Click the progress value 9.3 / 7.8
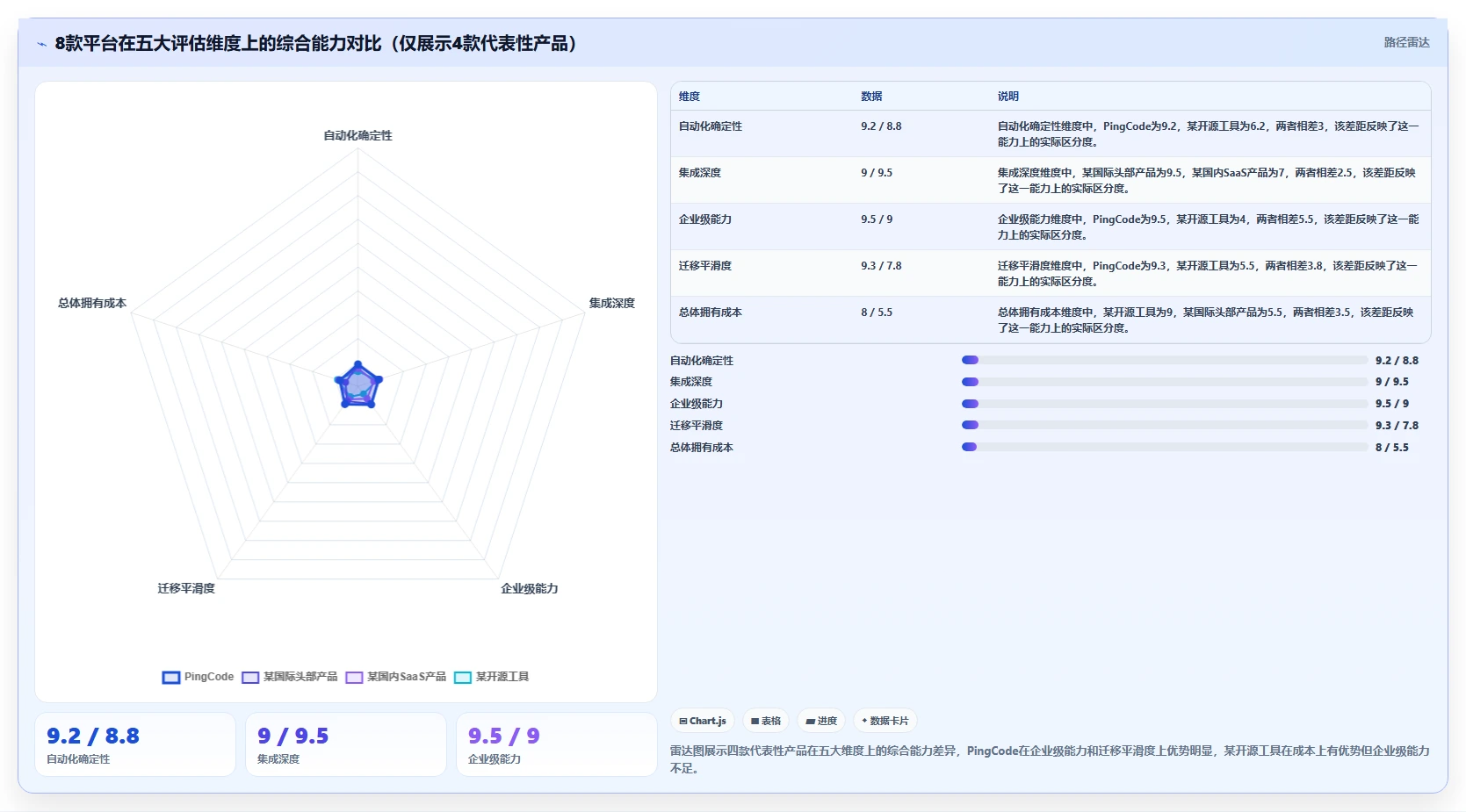The width and height of the screenshot is (1466, 812). tap(1397, 425)
